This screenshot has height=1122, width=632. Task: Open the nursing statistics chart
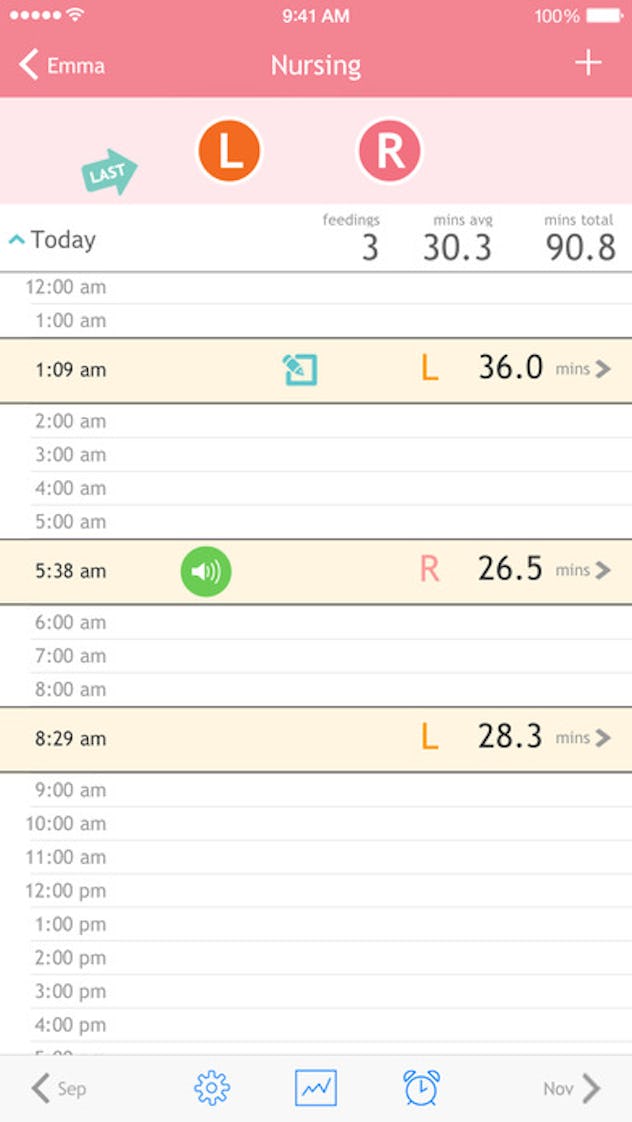click(316, 1087)
